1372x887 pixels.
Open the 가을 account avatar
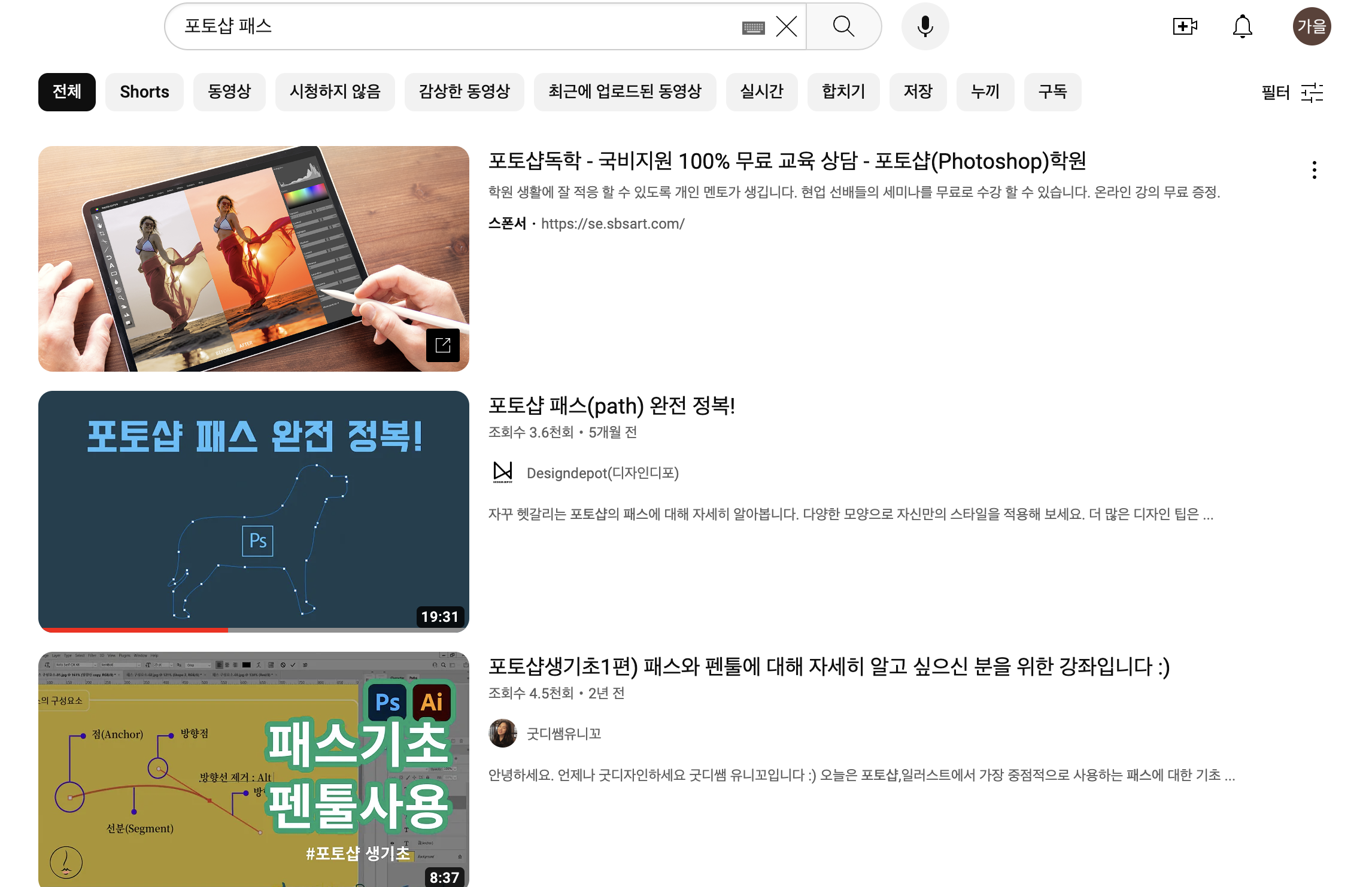(1312, 26)
